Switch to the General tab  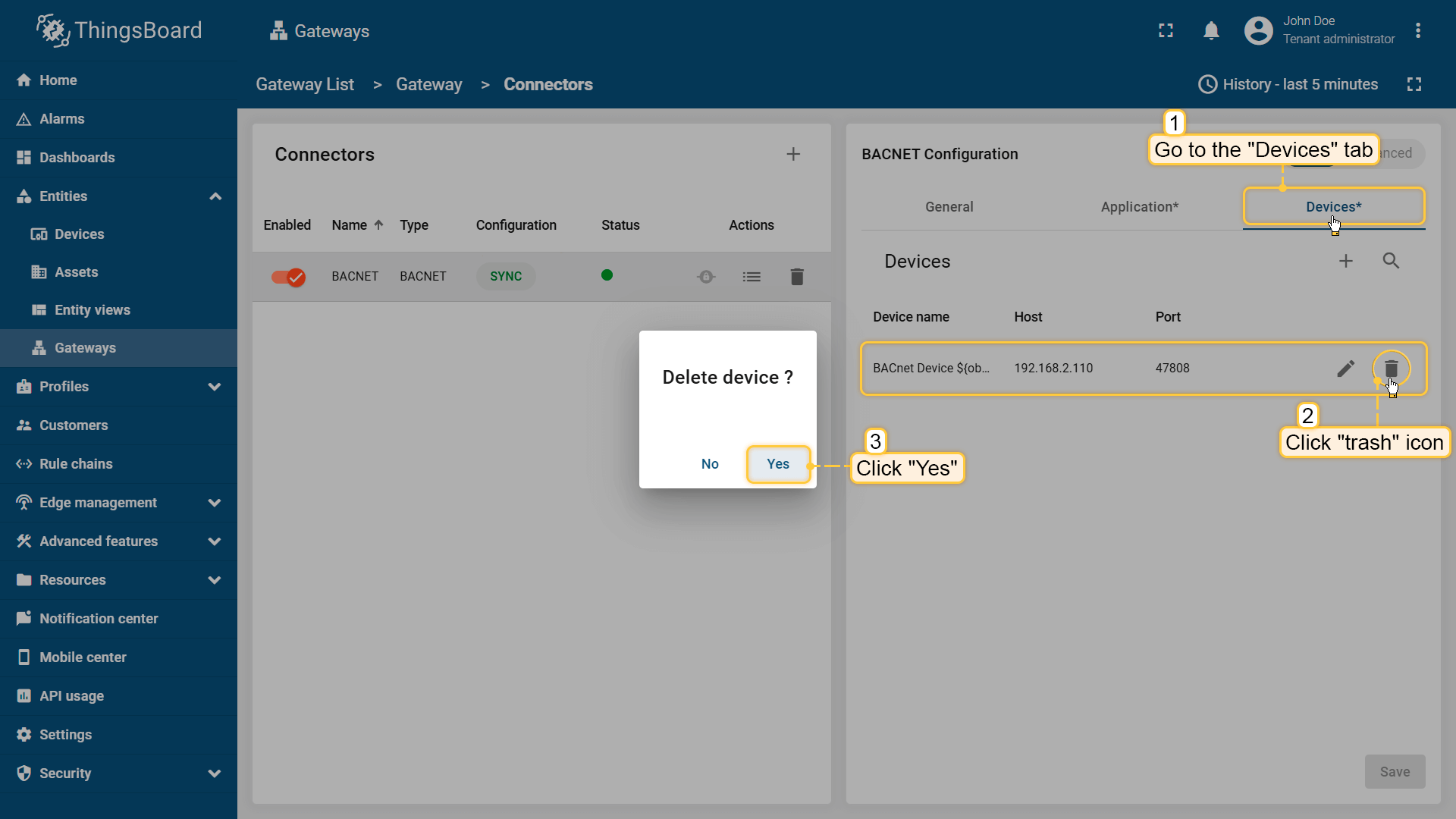click(x=949, y=207)
